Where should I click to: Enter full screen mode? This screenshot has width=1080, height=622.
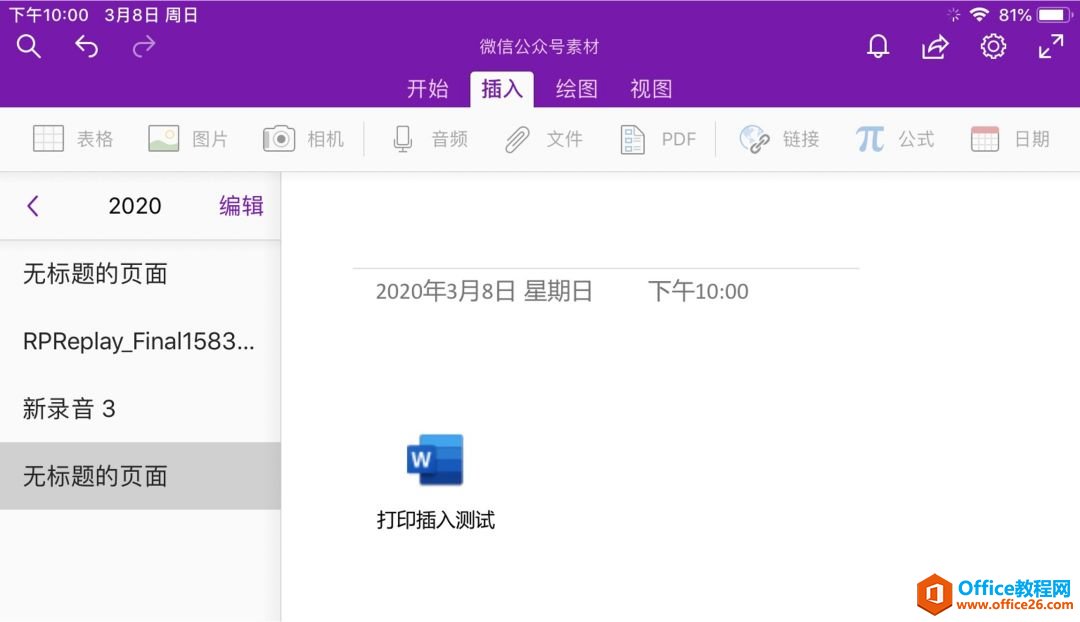[x=1050, y=47]
